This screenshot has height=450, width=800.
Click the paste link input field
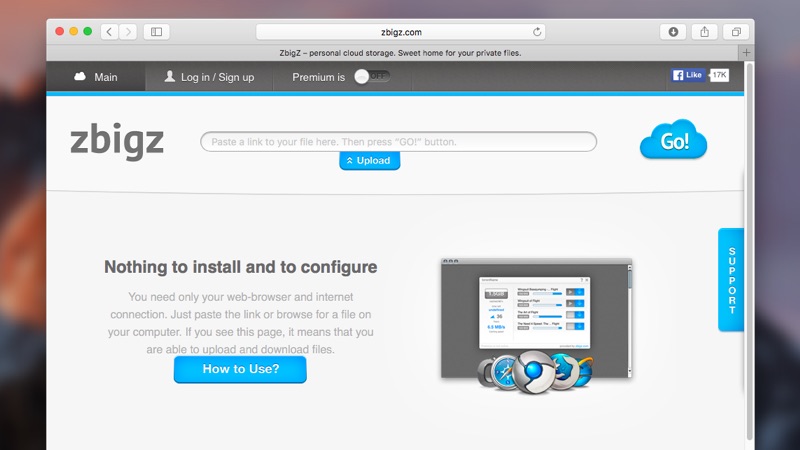(x=398, y=141)
